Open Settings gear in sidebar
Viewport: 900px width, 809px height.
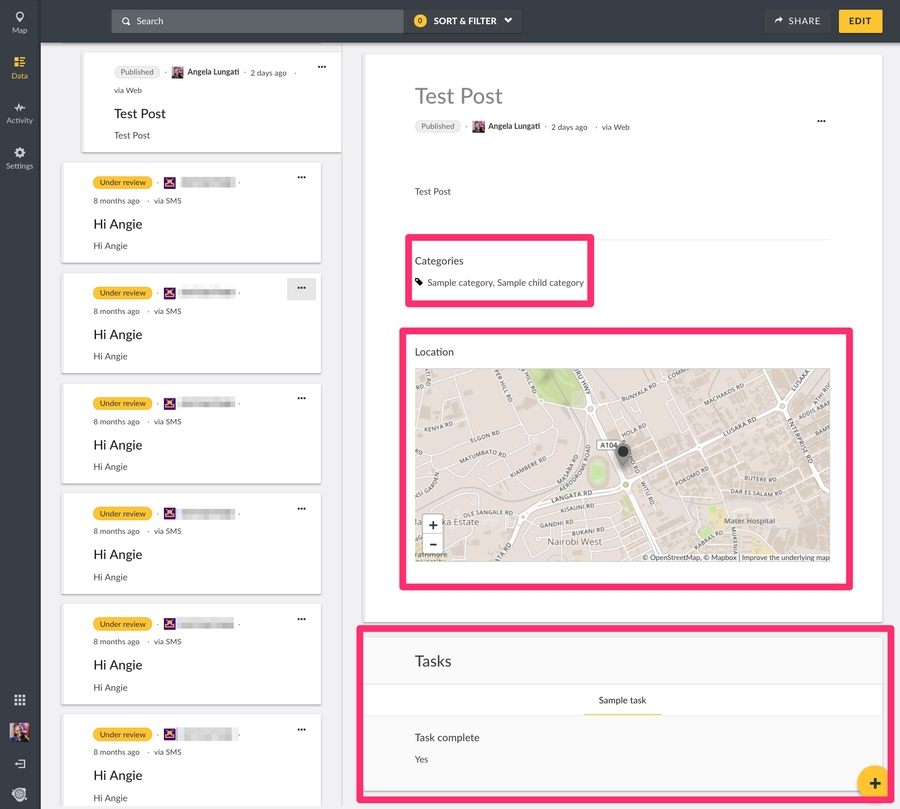[x=19, y=157]
